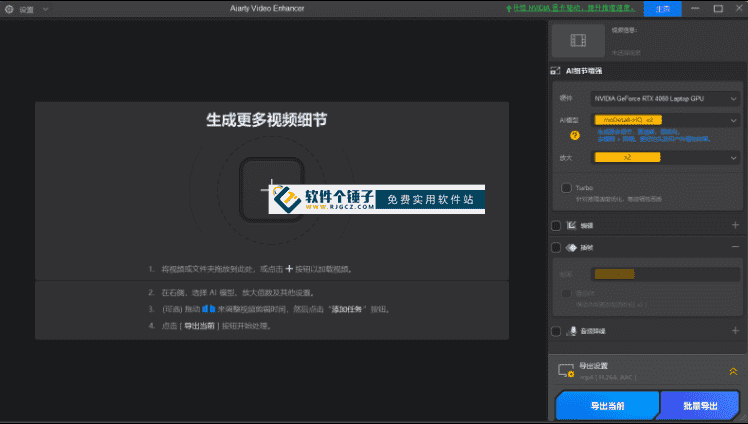Tick the checkbox beside the crop-style edit icon

(x=556, y=226)
